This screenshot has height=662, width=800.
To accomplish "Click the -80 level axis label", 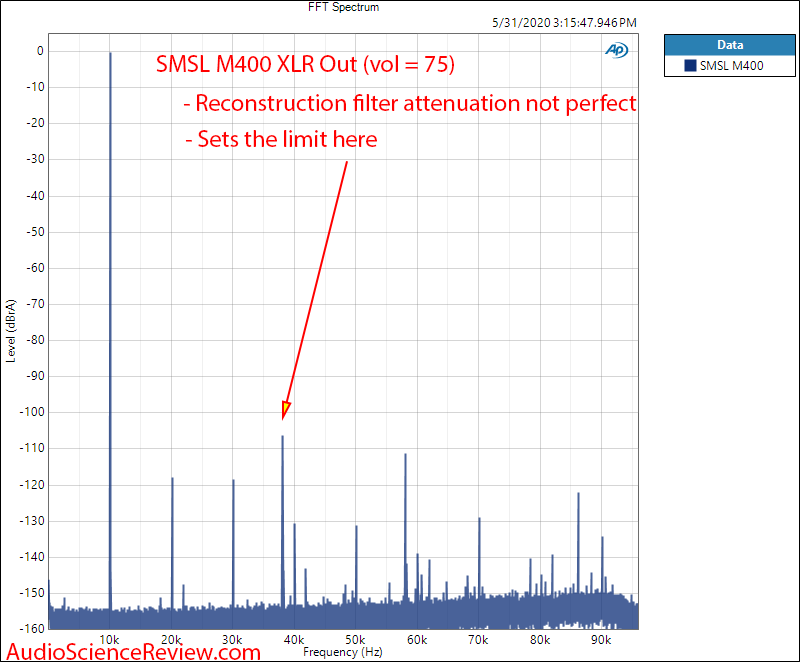I will [x=35, y=340].
